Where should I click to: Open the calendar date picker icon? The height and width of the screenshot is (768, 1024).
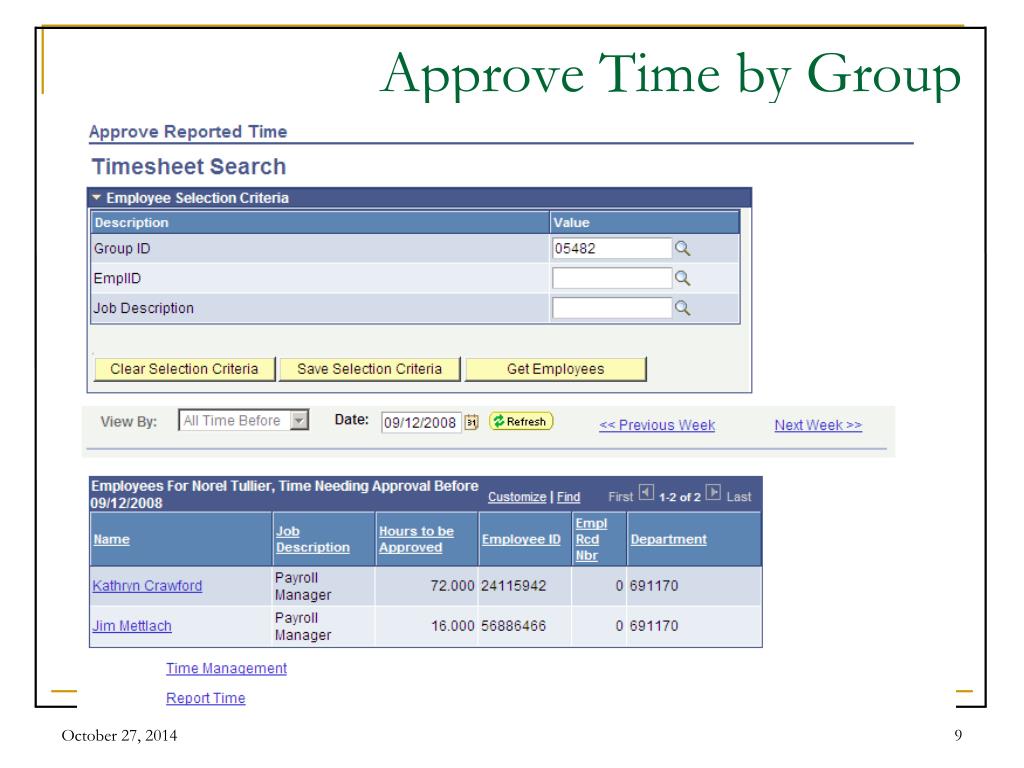(472, 423)
